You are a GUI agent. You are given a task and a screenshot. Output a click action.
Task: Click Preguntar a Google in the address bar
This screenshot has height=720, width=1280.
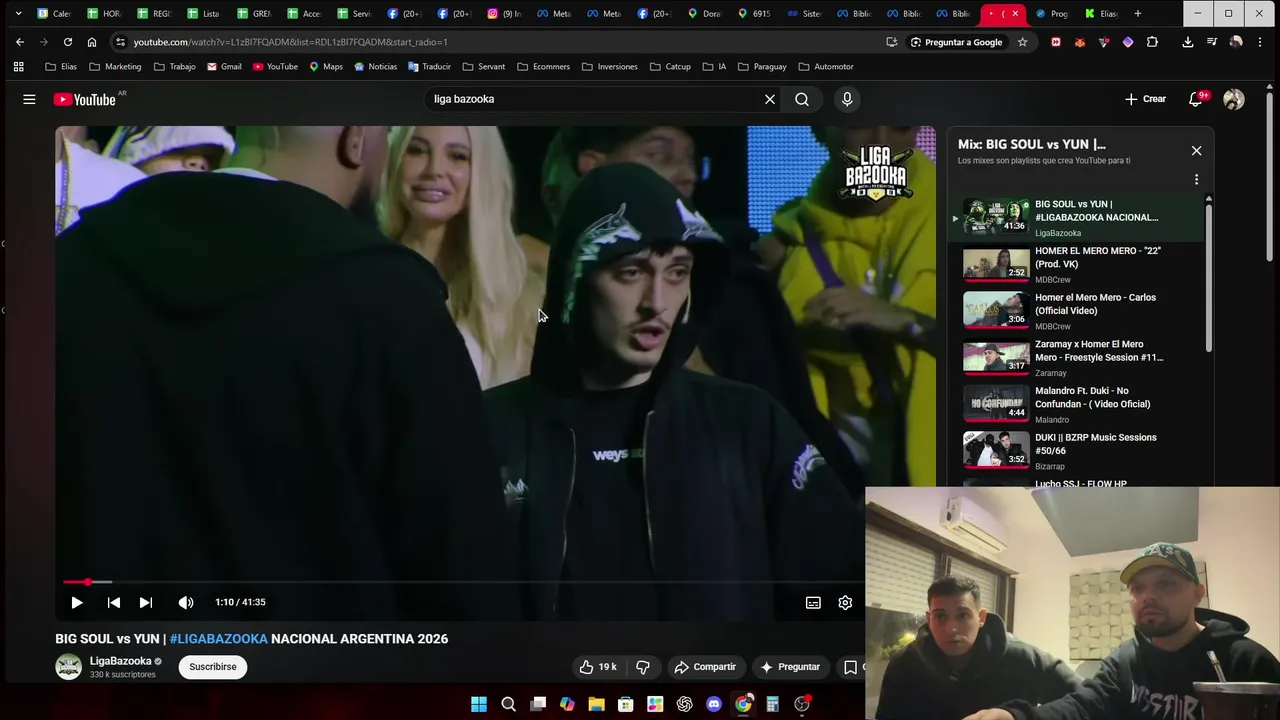pos(955,42)
